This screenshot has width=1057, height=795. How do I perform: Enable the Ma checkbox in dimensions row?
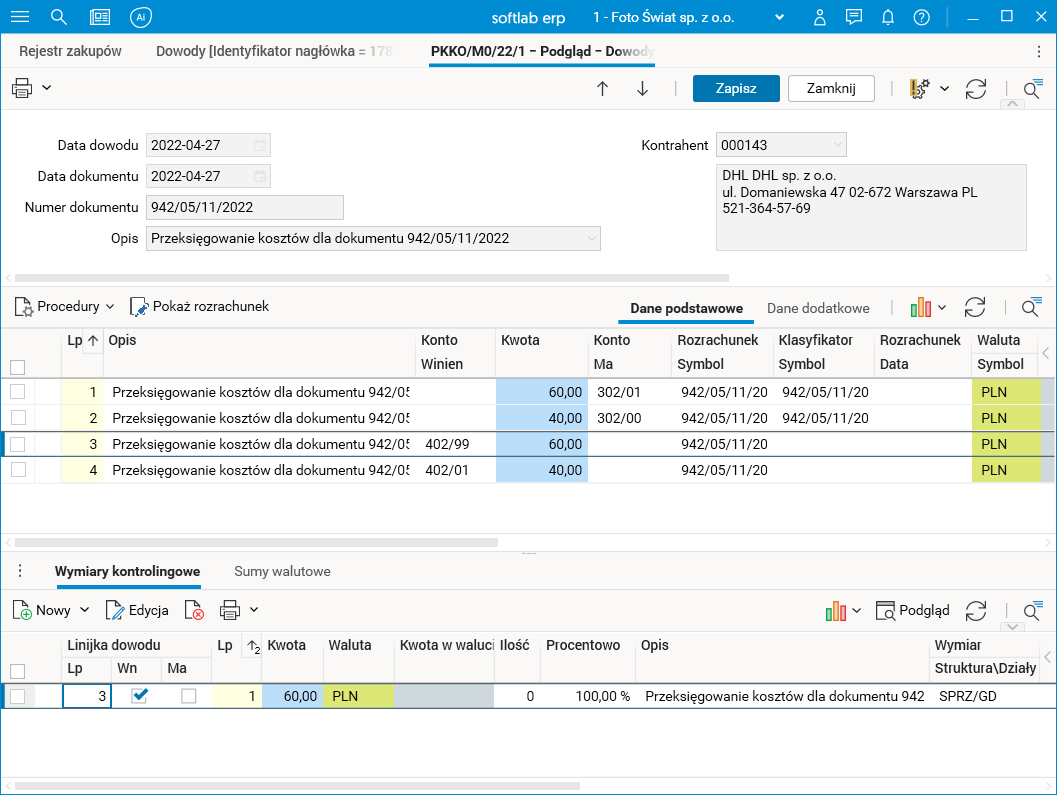(x=188, y=696)
